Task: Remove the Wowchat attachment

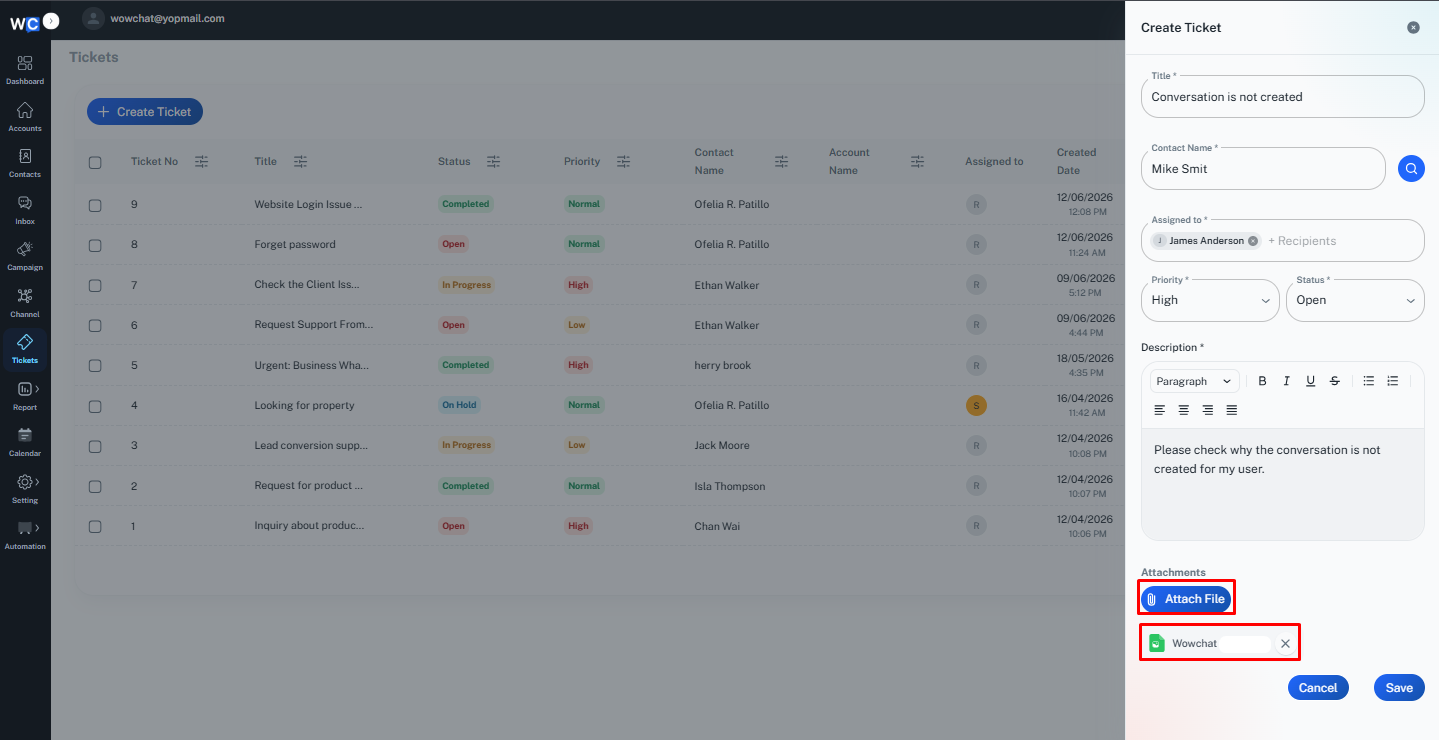Action: 1286,644
